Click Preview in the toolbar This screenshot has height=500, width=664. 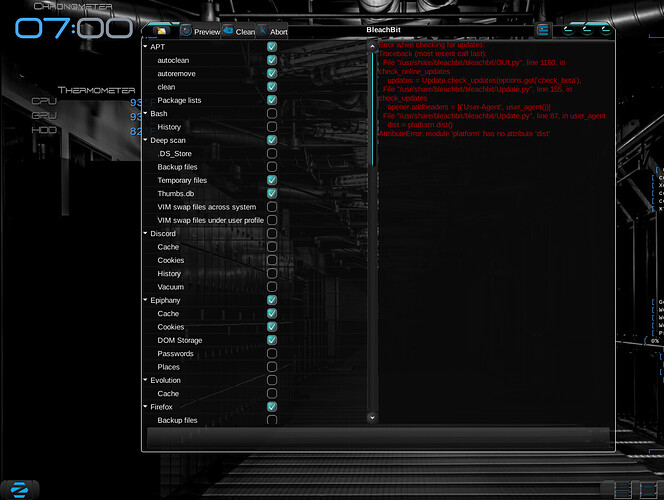click(200, 31)
